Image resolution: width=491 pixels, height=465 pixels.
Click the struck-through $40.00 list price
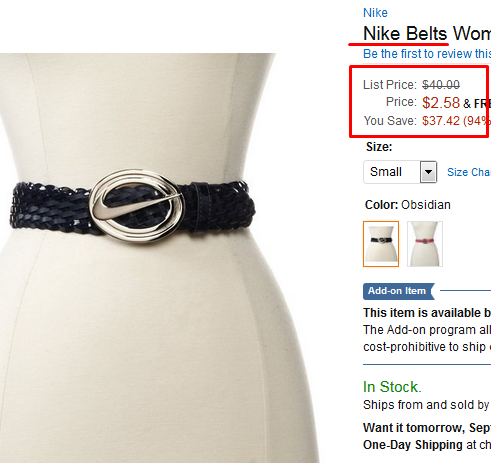441,85
